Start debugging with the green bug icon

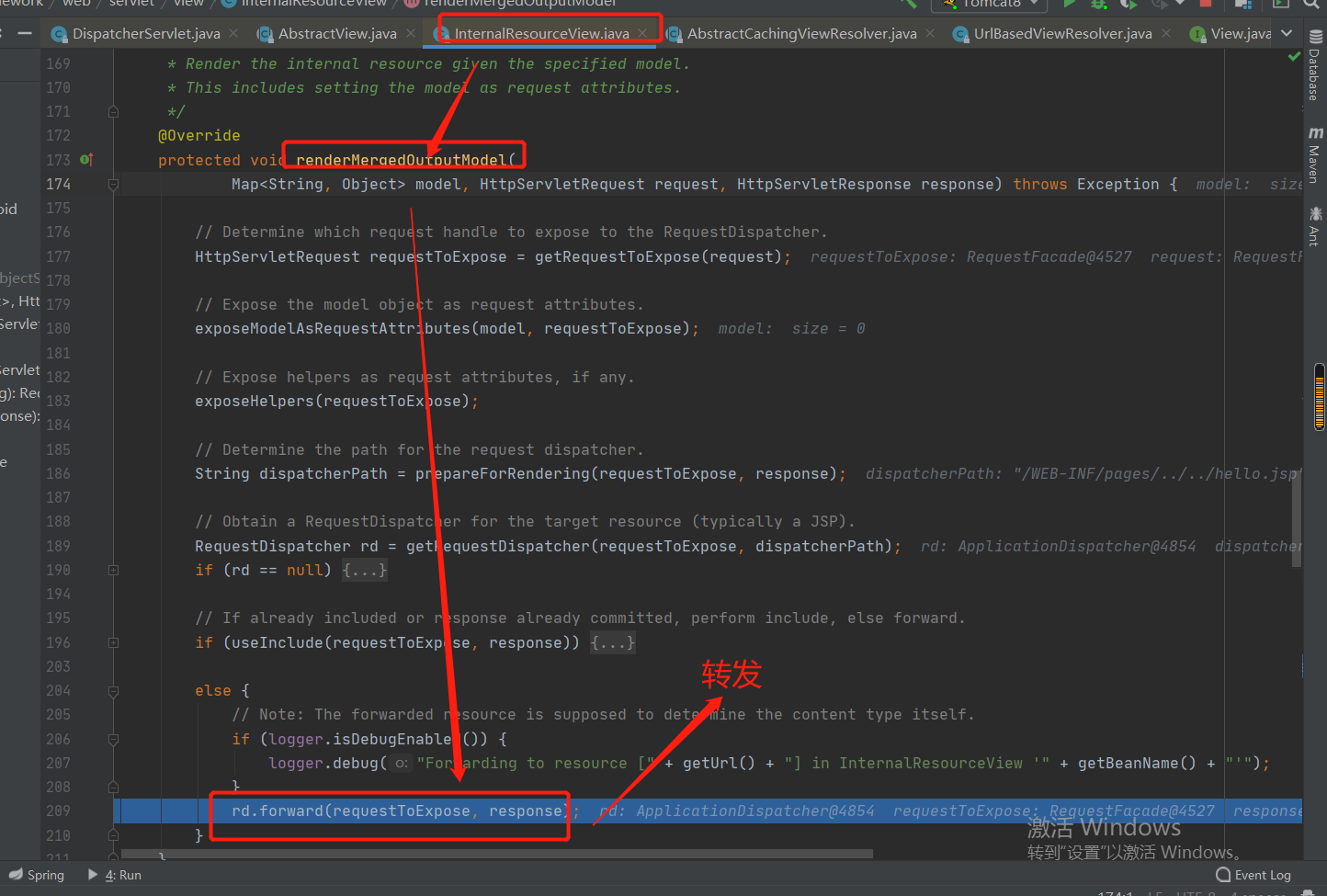click(x=1098, y=4)
